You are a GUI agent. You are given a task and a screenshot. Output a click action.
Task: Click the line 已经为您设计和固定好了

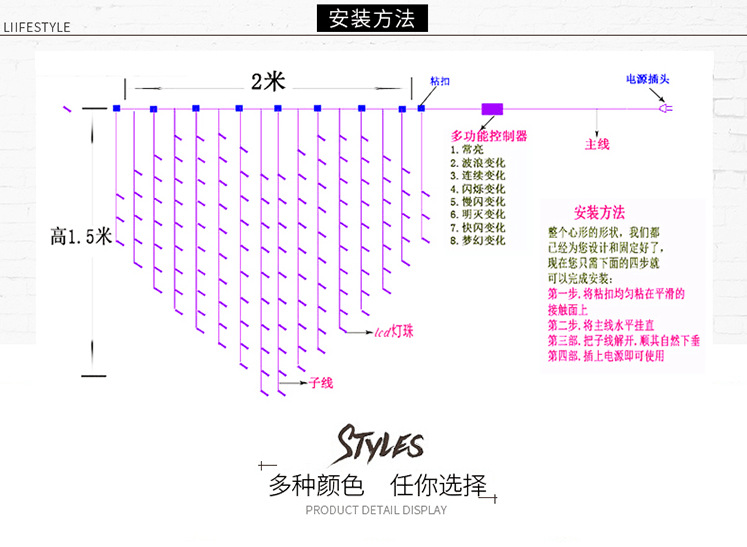[x=605, y=248]
